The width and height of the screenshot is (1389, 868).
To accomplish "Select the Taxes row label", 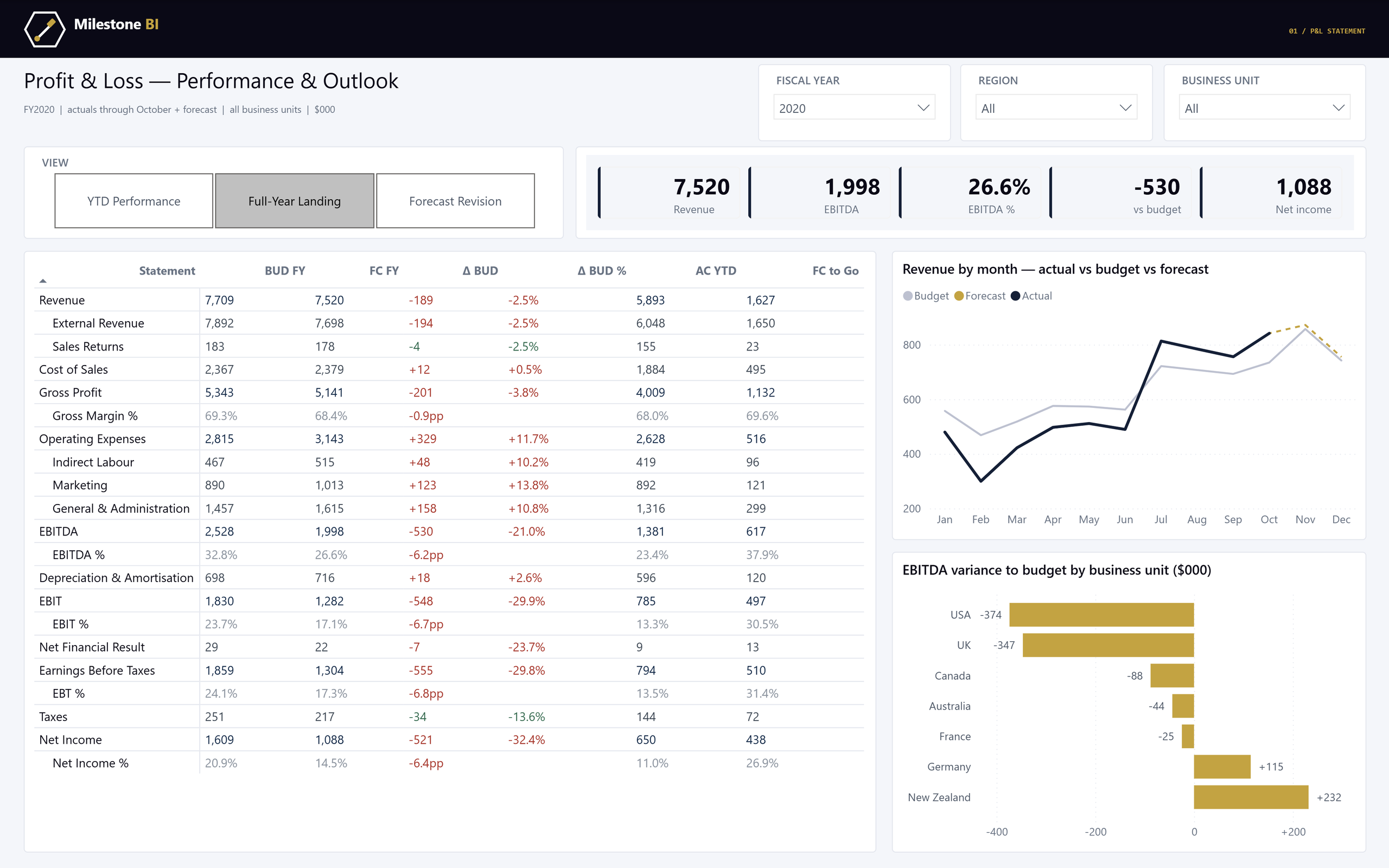I will click(x=53, y=717).
